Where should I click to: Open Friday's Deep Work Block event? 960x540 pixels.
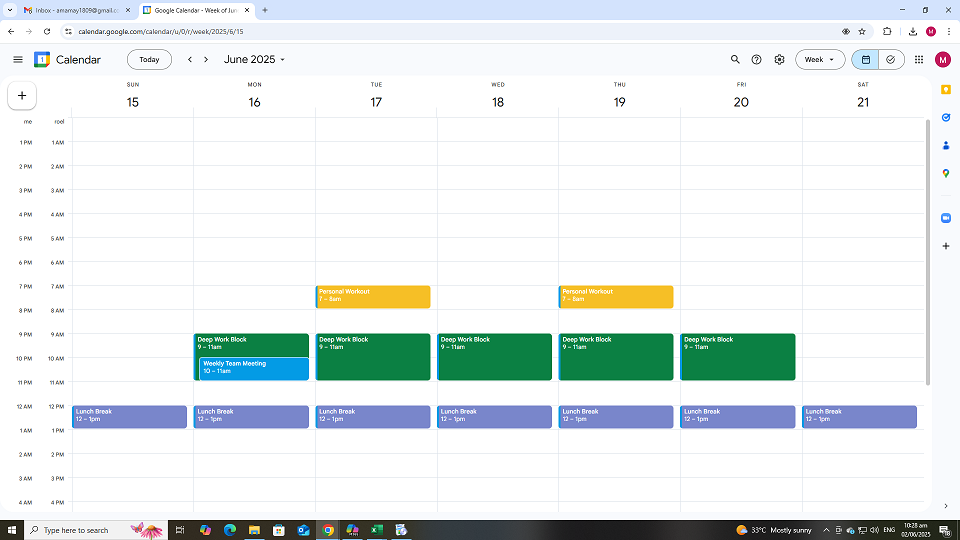coord(738,357)
